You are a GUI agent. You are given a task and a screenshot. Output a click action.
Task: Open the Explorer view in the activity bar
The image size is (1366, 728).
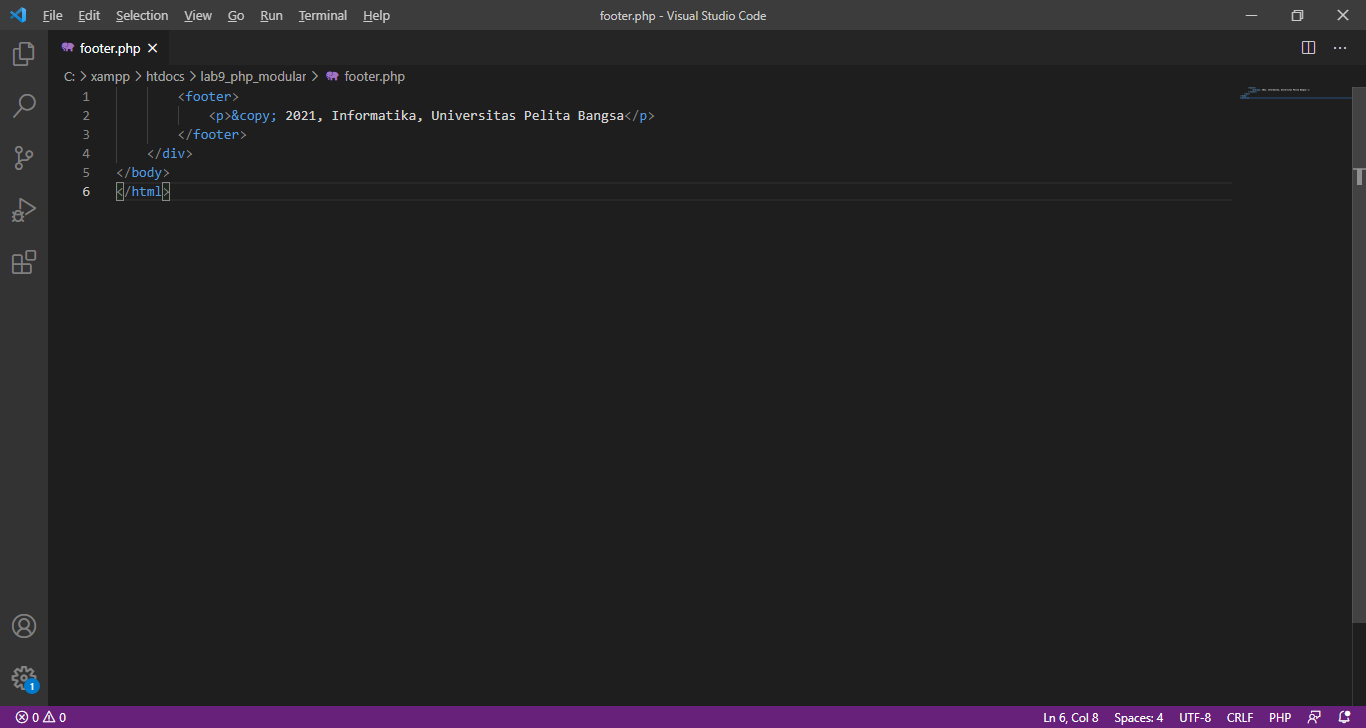coord(24,54)
